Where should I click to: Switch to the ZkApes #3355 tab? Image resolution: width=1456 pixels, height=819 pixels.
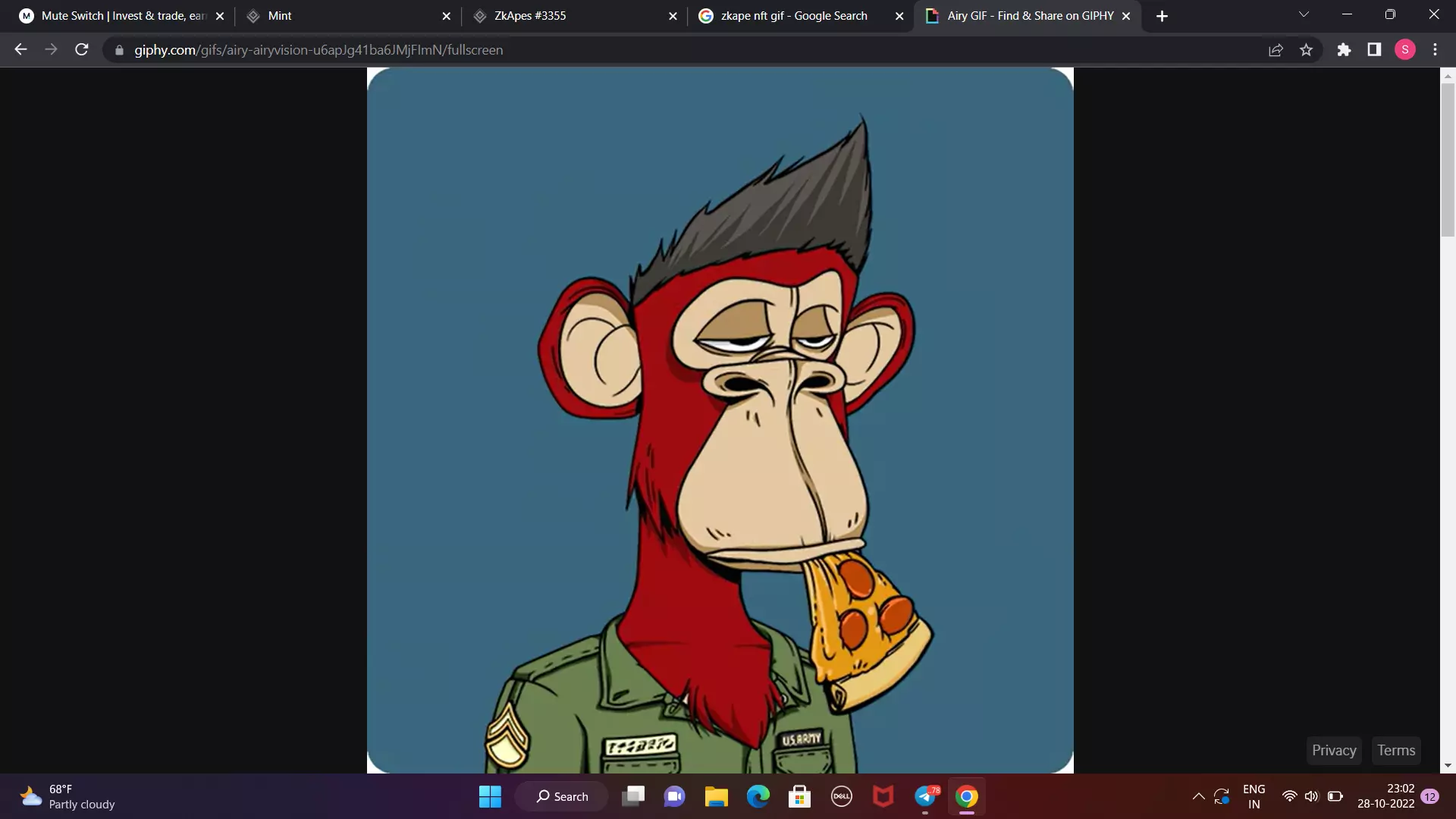[575, 16]
